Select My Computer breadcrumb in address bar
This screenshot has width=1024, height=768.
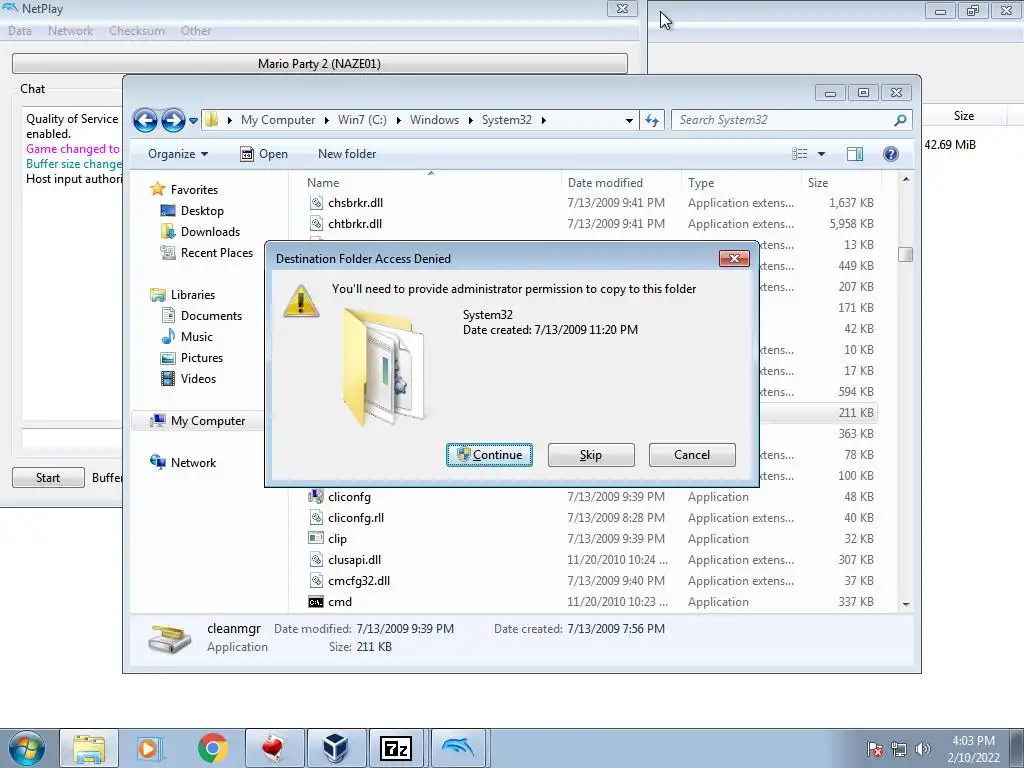point(278,120)
